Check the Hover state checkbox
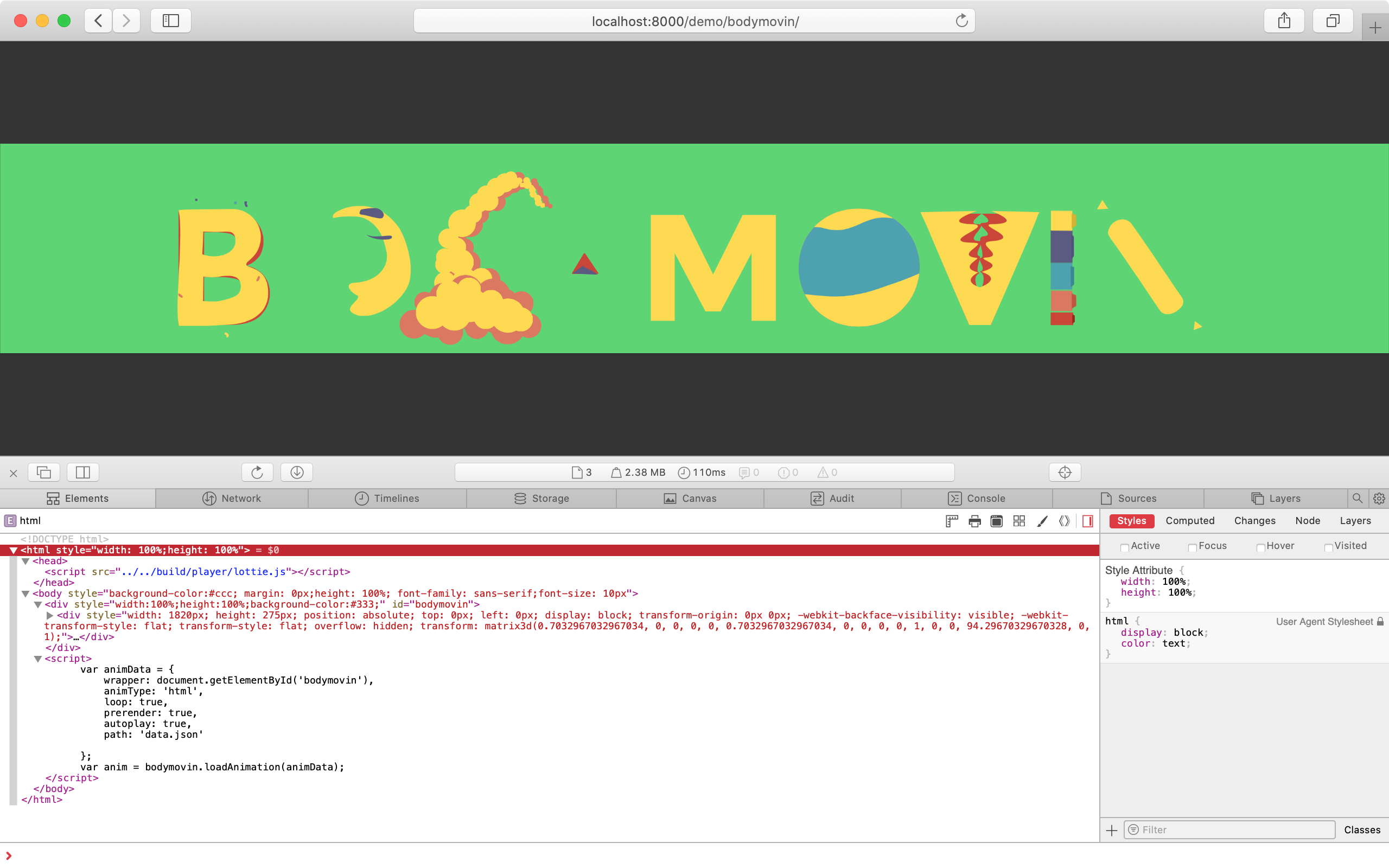 pos(1260,546)
